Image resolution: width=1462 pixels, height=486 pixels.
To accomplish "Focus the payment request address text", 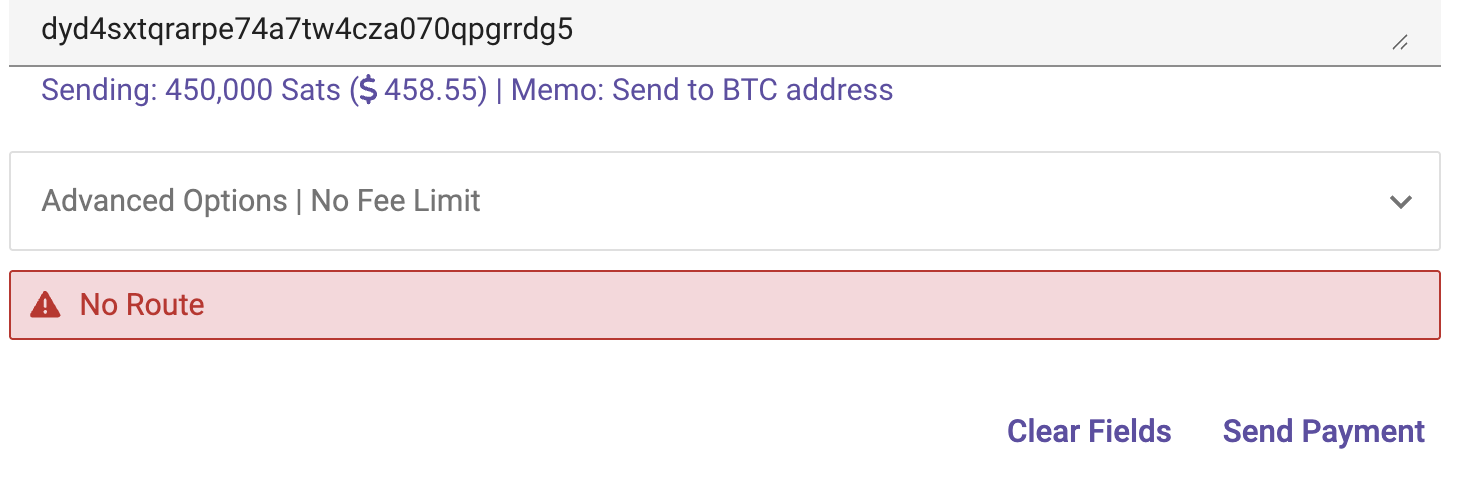I will (306, 30).
